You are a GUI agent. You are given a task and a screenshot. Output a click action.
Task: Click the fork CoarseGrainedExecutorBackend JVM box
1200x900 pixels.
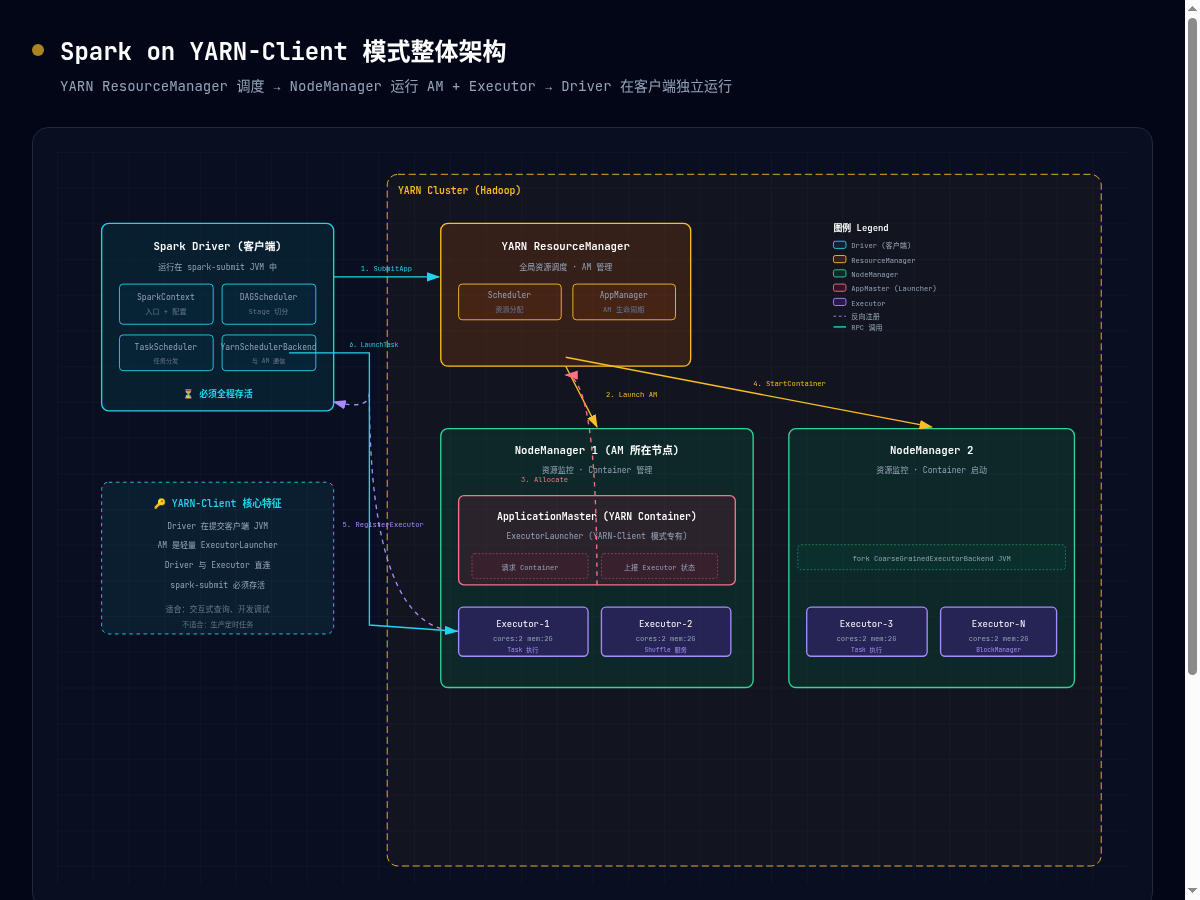tap(931, 557)
